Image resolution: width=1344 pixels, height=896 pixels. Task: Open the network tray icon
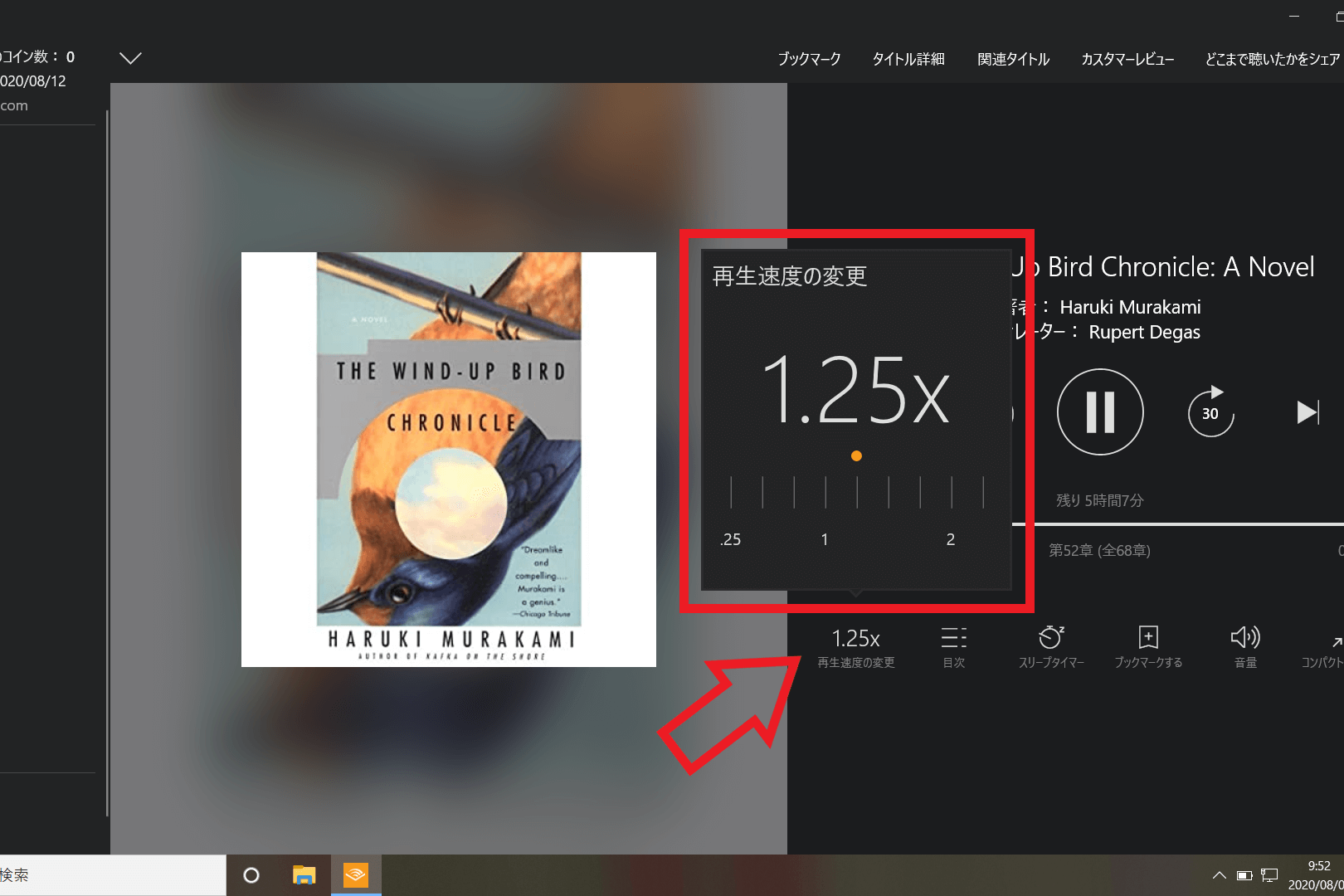coord(1269,875)
